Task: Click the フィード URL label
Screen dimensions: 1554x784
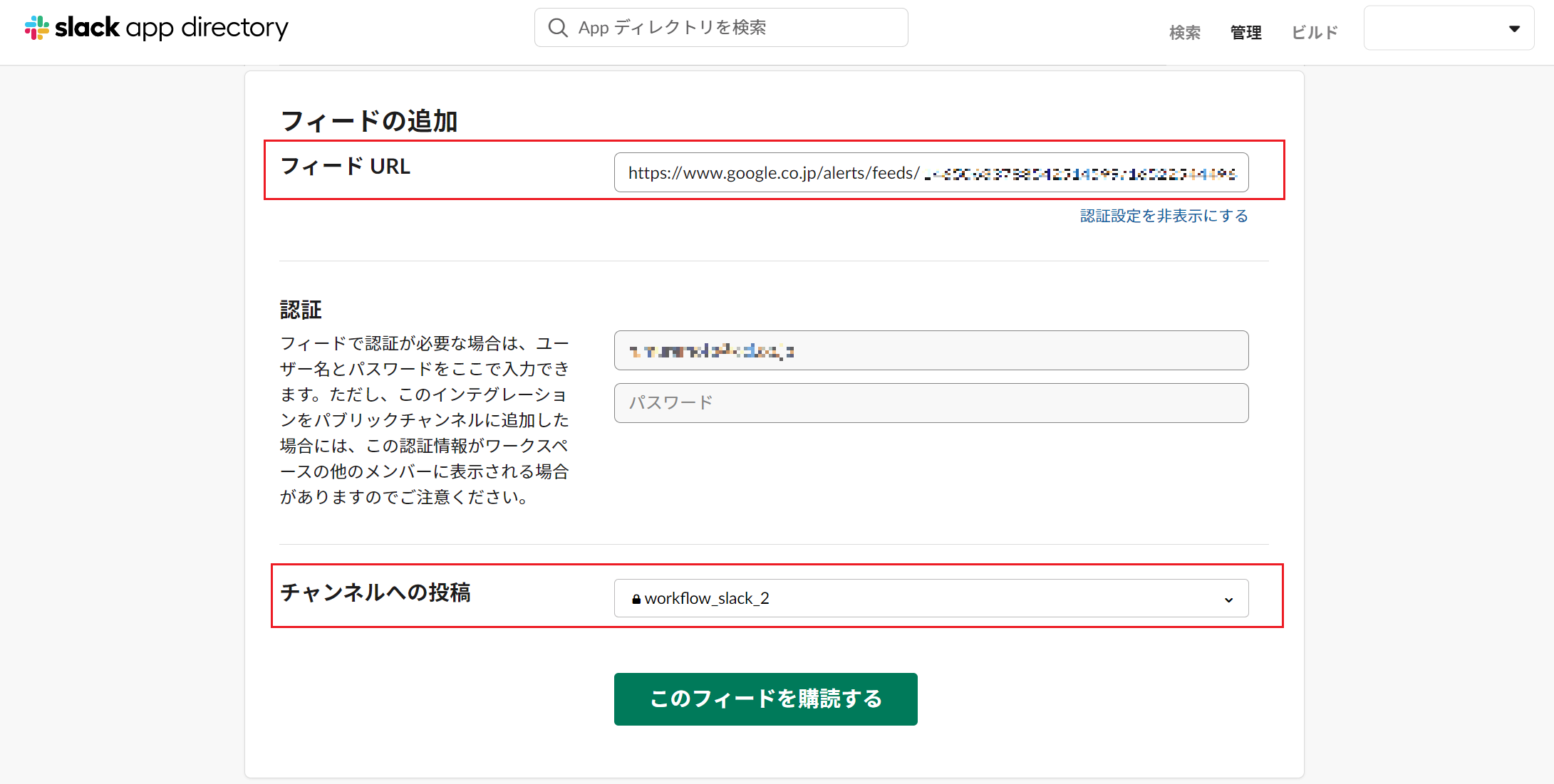Action: tap(346, 166)
